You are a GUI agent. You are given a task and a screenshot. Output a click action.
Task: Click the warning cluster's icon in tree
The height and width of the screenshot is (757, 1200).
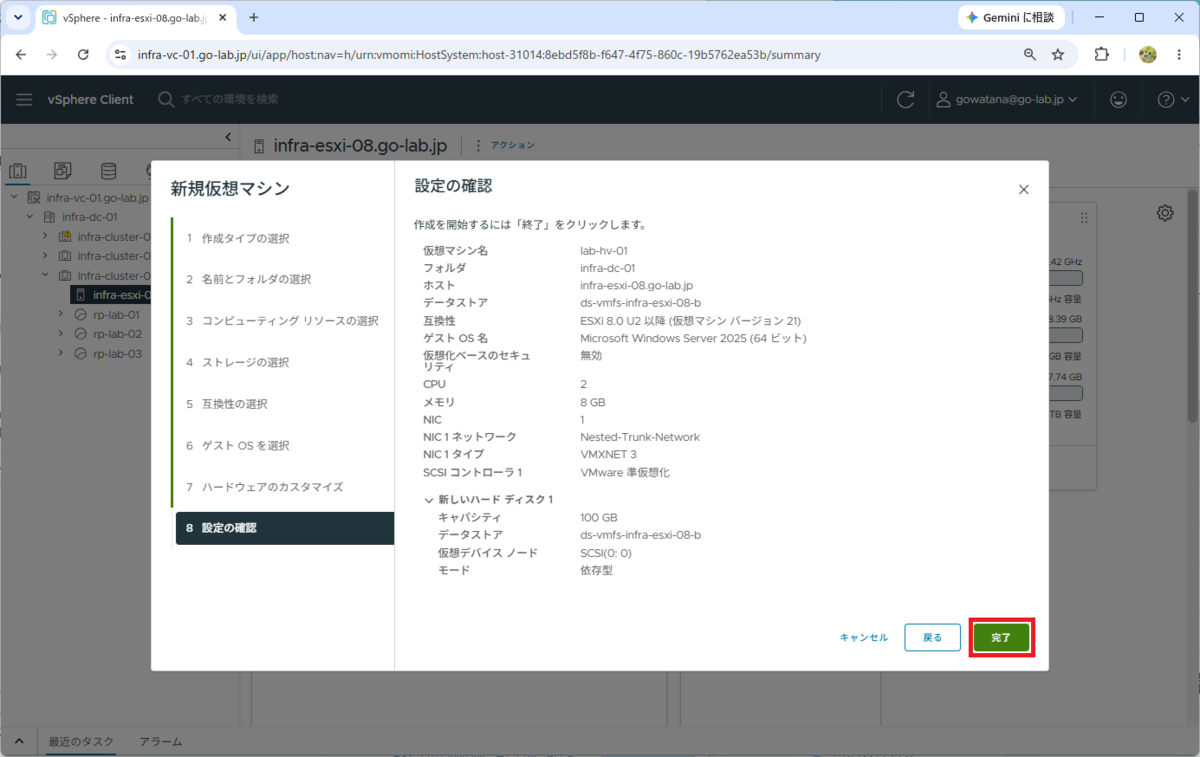pyautogui.click(x=65, y=237)
